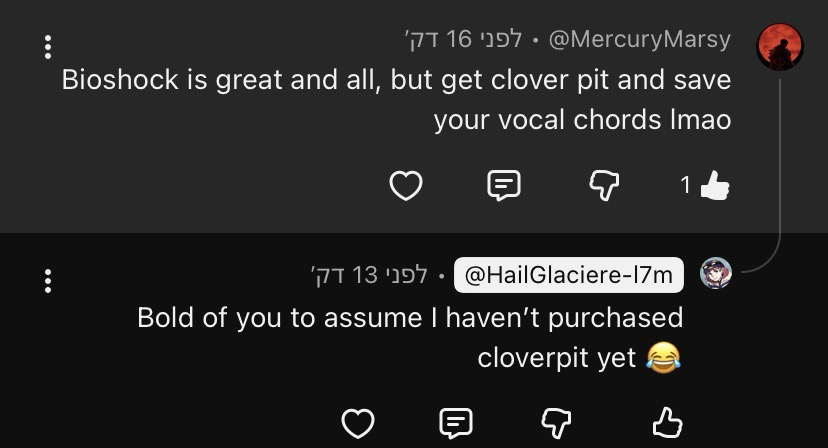Open three-dot menu for MercuryMarsy comment
Viewport: 828px width, 448px height.
pyautogui.click(x=47, y=47)
